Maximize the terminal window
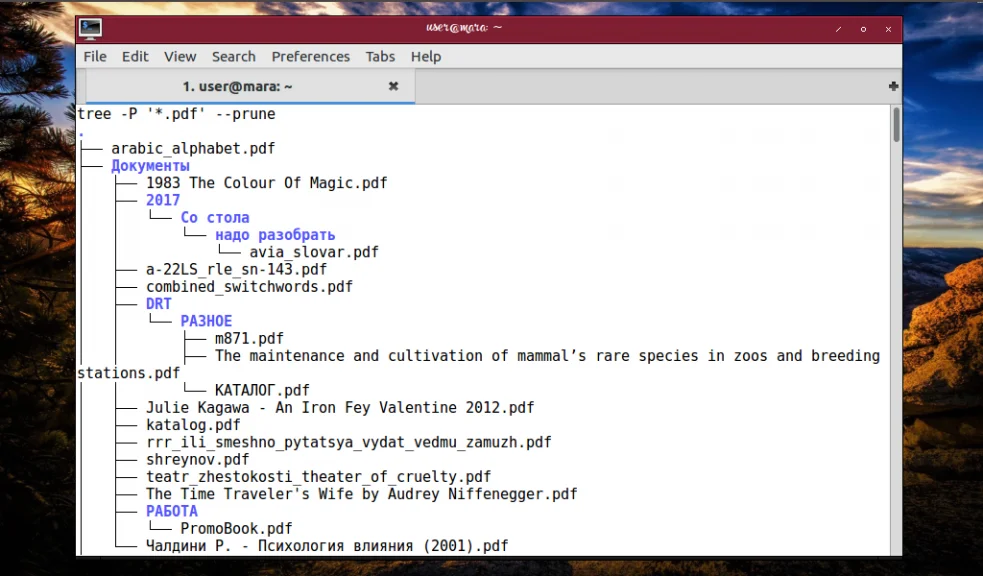This screenshot has height=576, width=983. (863, 29)
